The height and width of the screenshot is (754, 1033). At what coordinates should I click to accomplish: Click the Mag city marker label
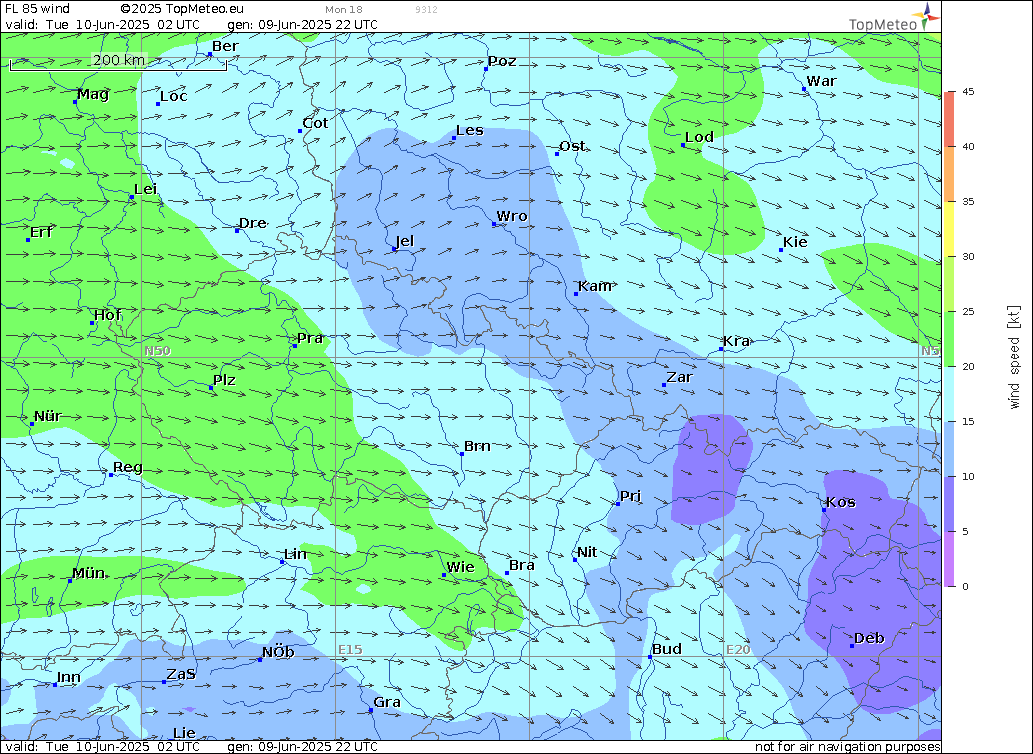93,94
